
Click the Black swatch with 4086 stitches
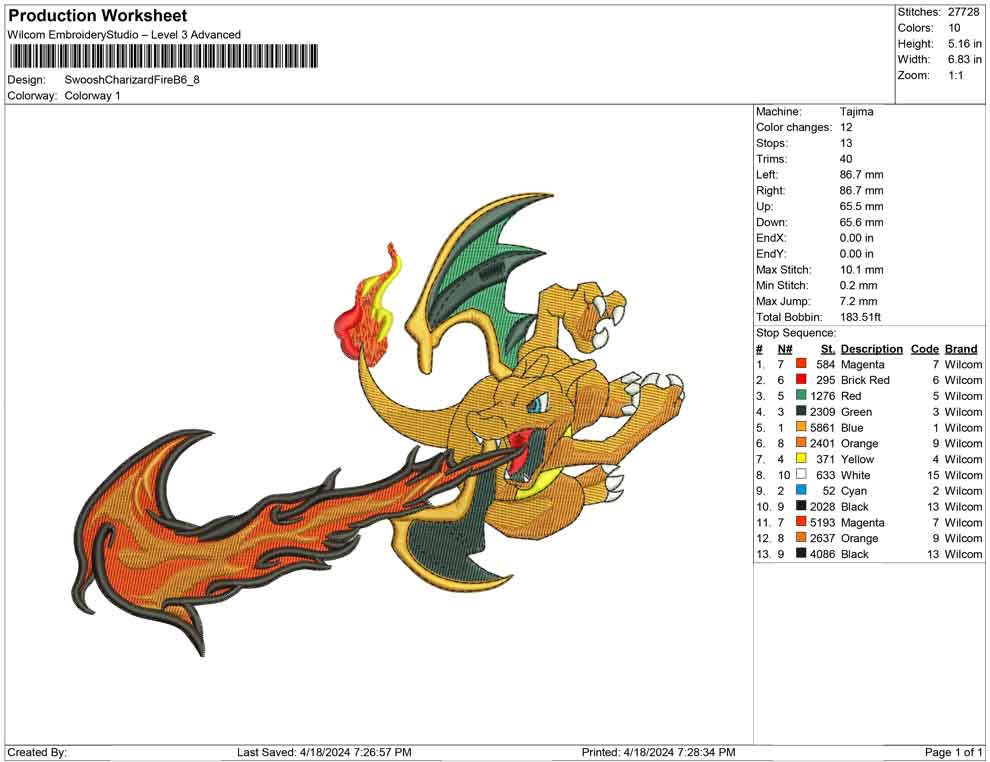pyautogui.click(x=801, y=553)
